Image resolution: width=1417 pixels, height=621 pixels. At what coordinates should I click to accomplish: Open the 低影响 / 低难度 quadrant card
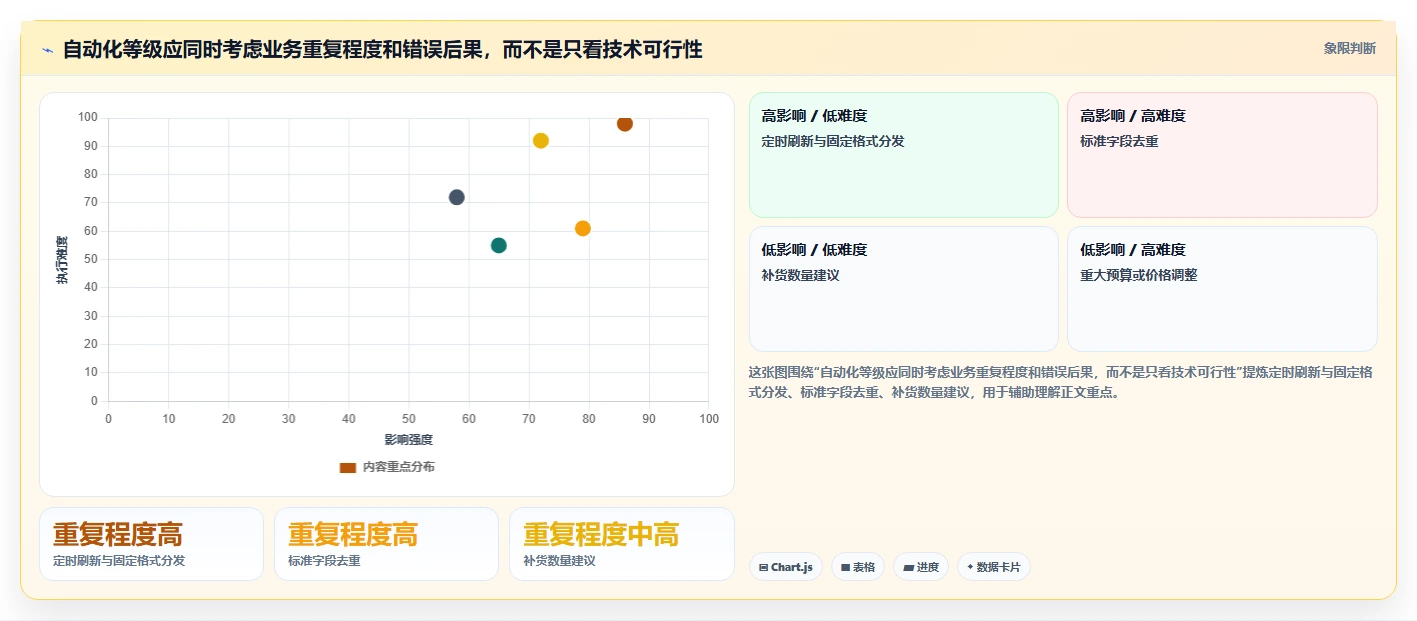tap(904, 289)
